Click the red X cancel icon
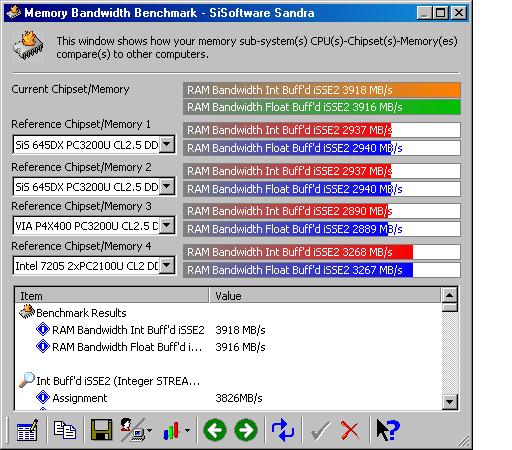This screenshot has width=512, height=450. point(350,430)
